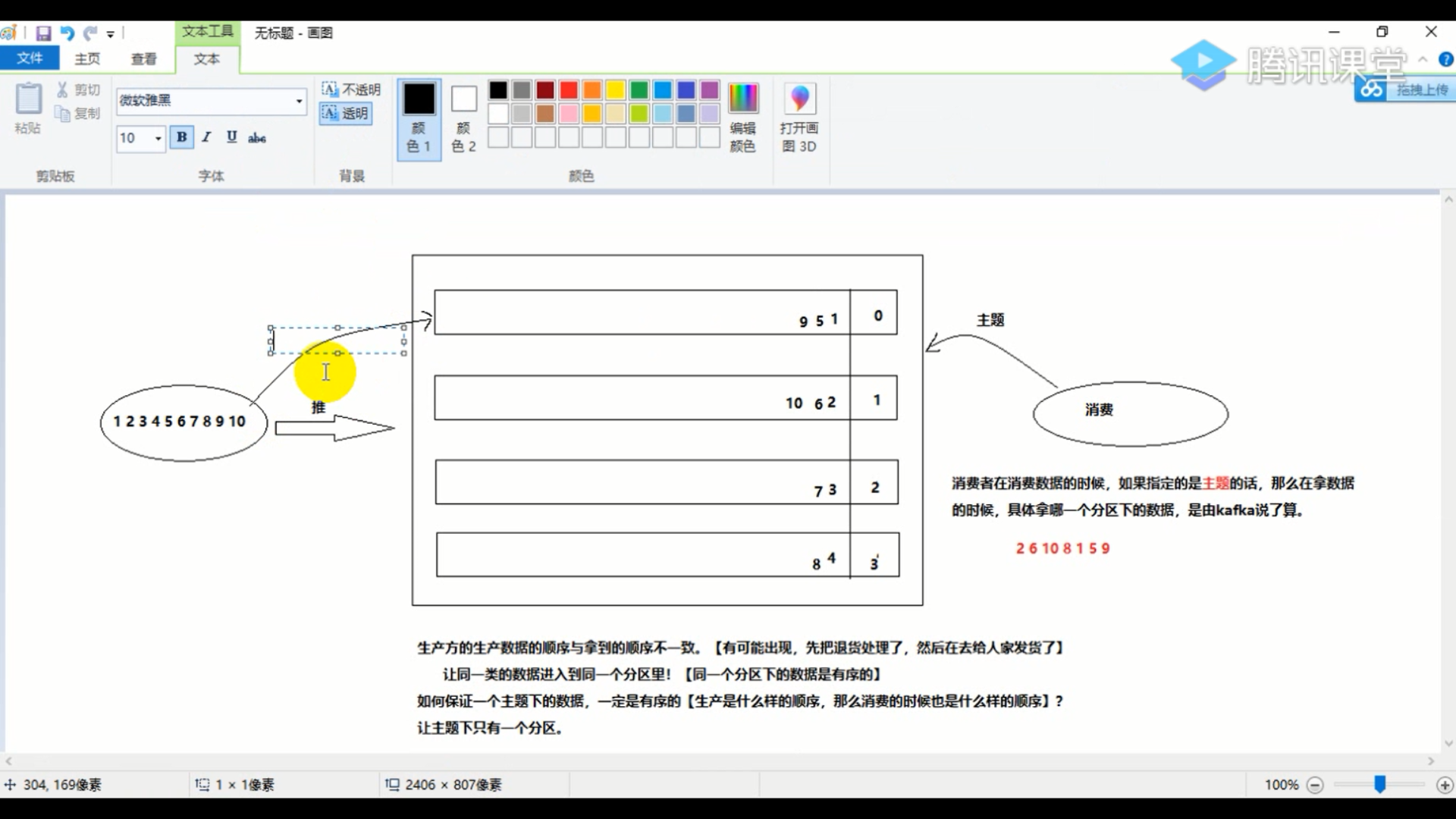Expand the font family dropdown

299,101
